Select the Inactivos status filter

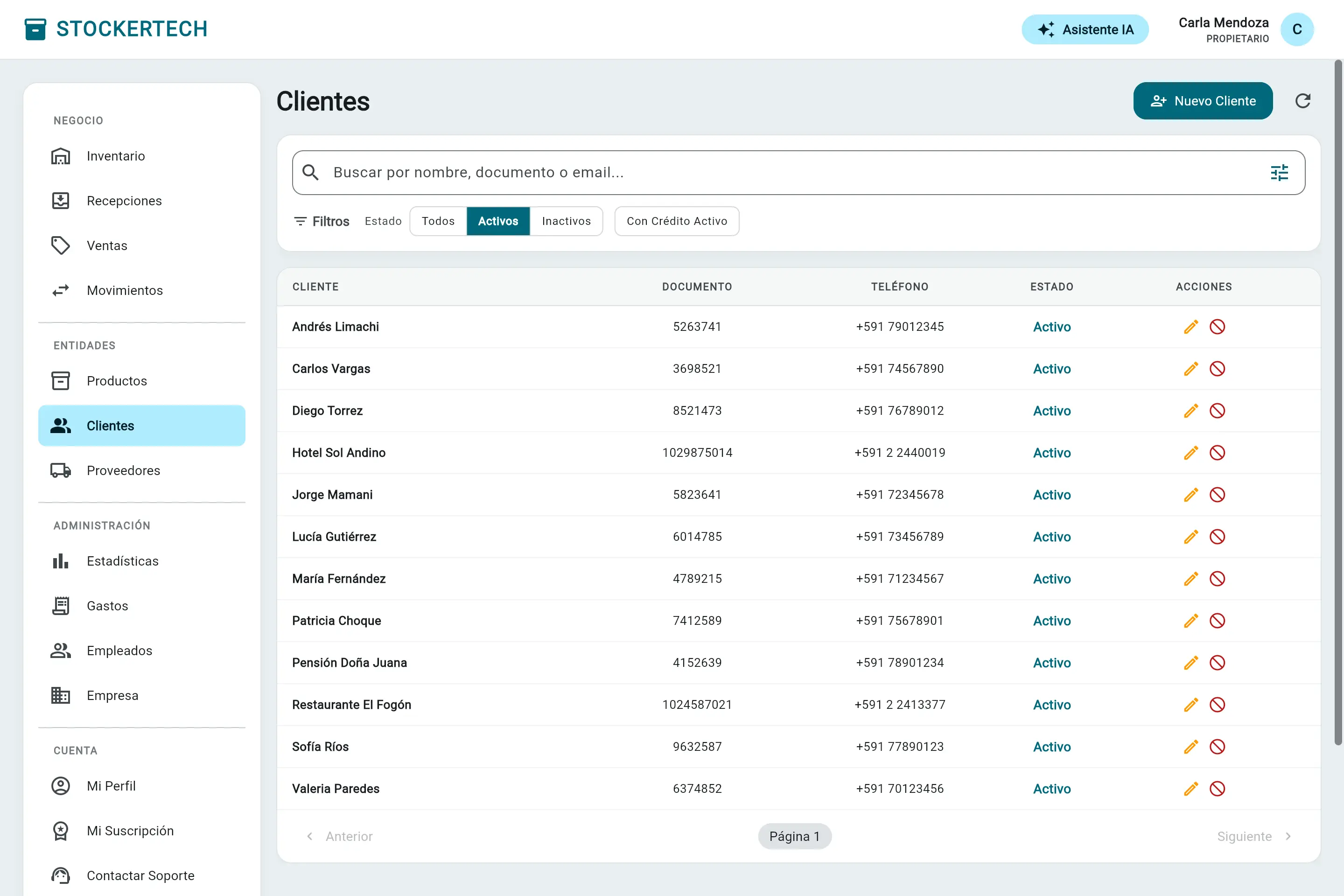click(566, 221)
